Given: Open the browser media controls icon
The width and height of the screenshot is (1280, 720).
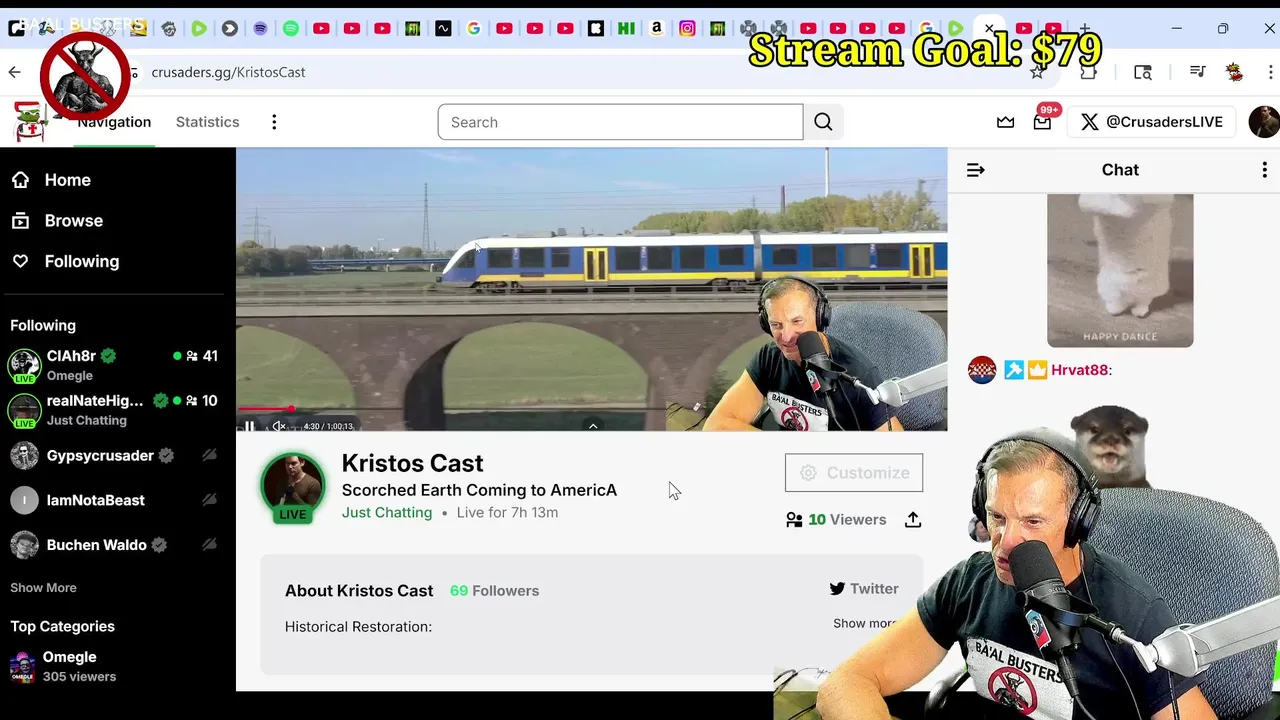Looking at the screenshot, I should [x=1197, y=72].
